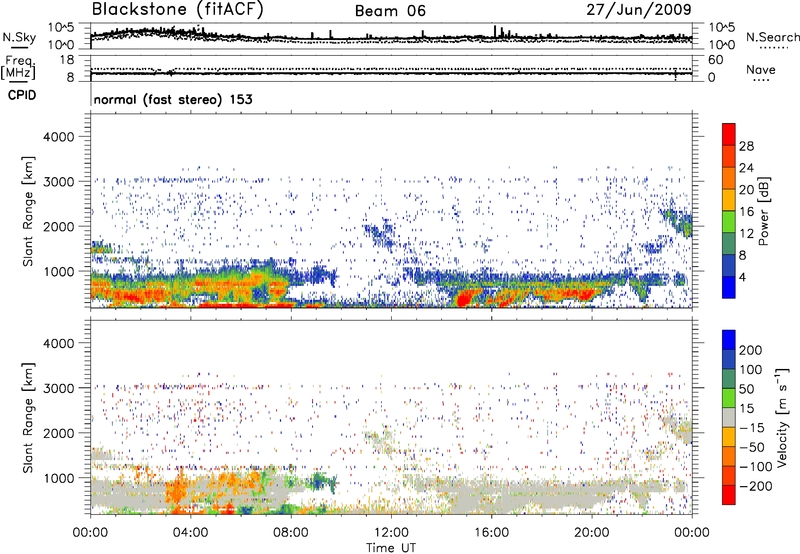Click the CPID label

click(22, 95)
